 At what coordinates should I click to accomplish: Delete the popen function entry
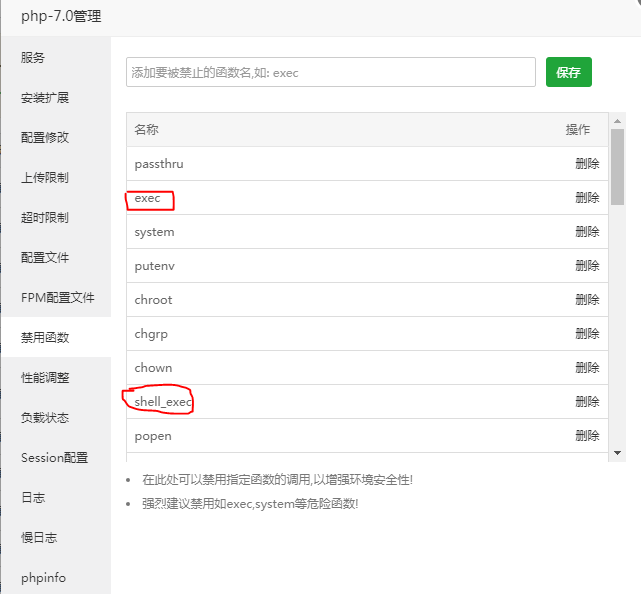click(587, 436)
